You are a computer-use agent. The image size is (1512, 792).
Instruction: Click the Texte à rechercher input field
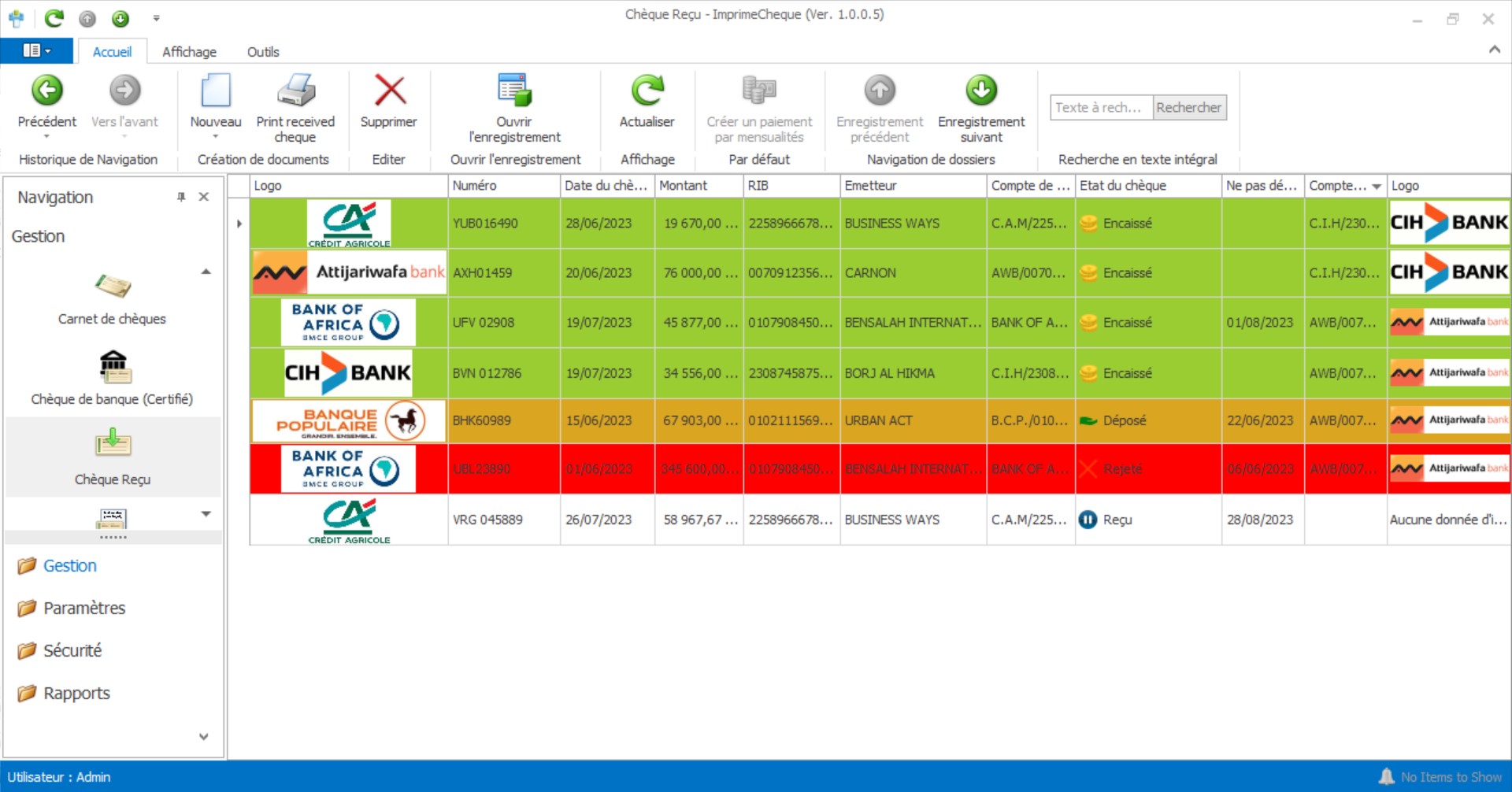click(1102, 108)
